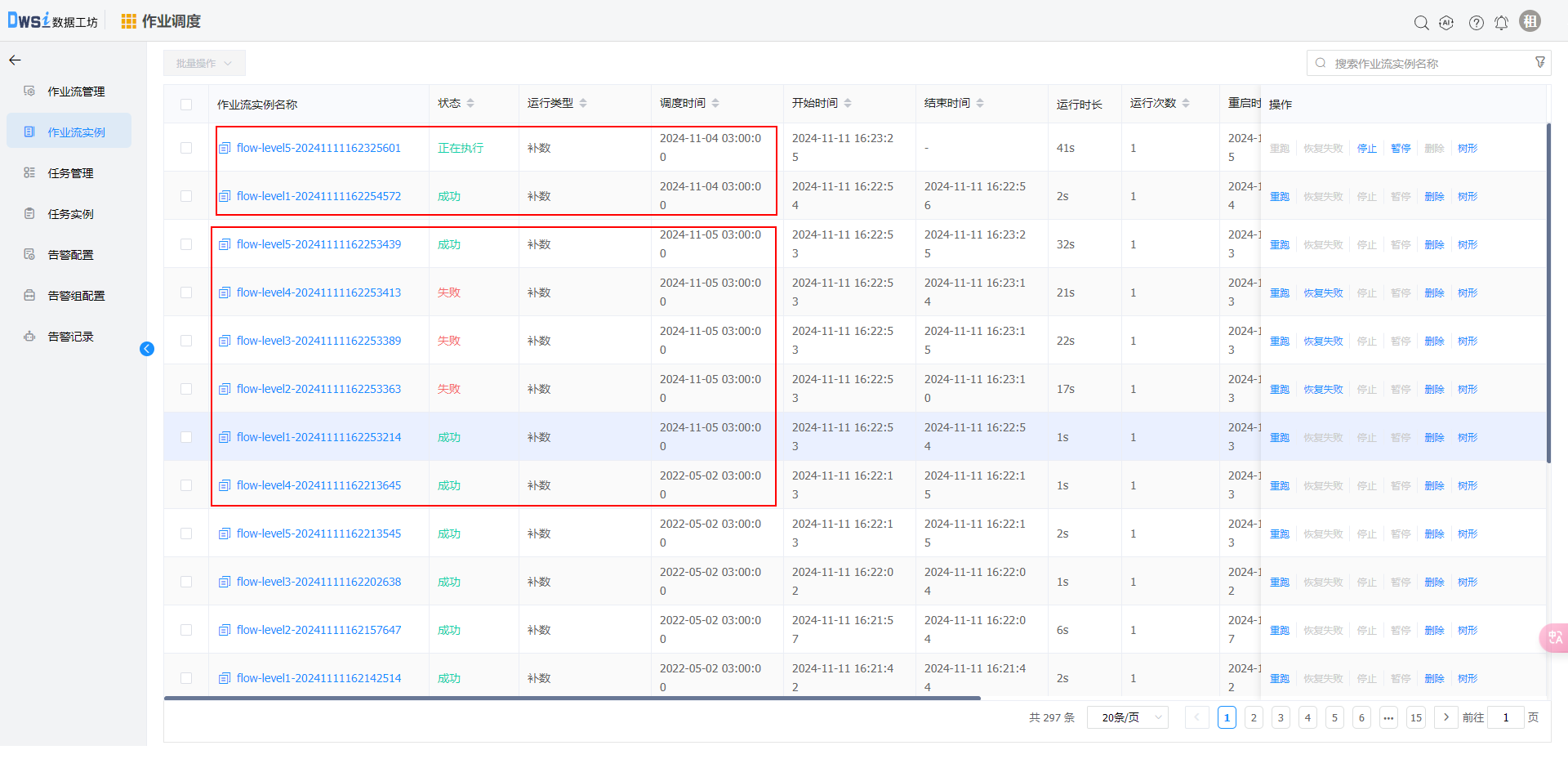The width and height of the screenshot is (1568, 759).
Task: Check the box for flow-level5-20241111162325601
Action: coord(186,148)
